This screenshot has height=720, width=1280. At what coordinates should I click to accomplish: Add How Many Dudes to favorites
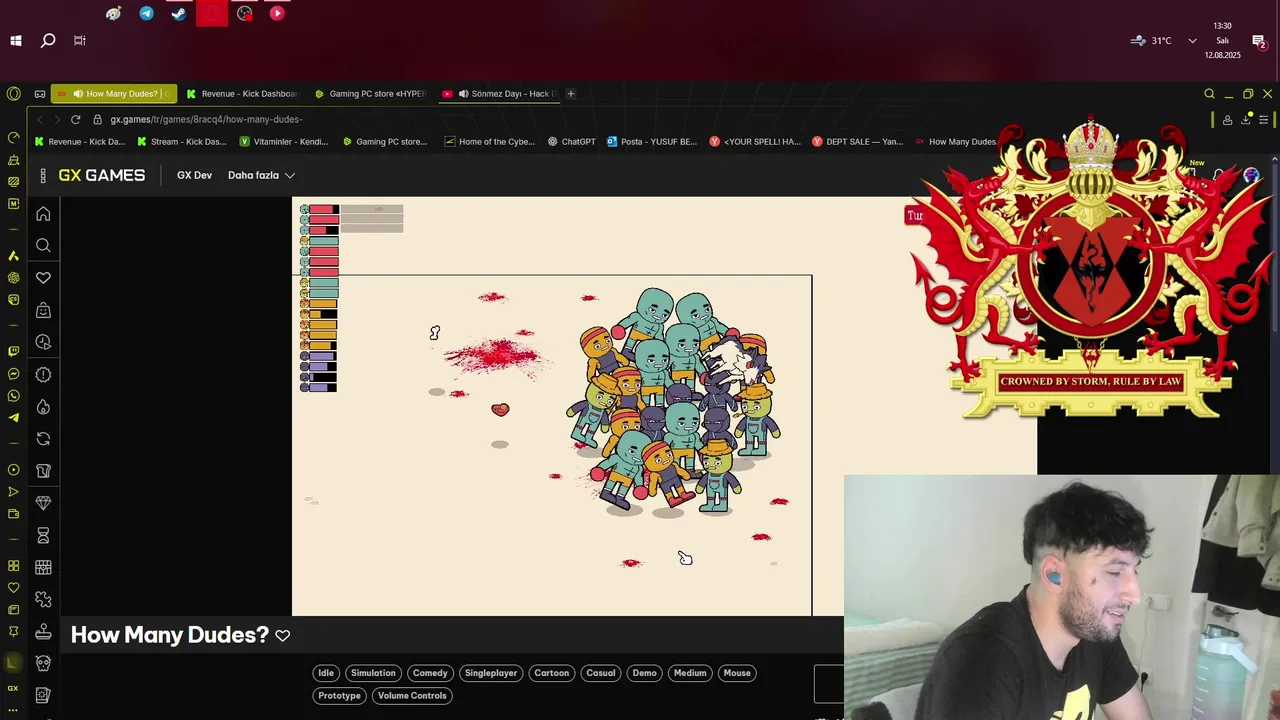click(283, 635)
